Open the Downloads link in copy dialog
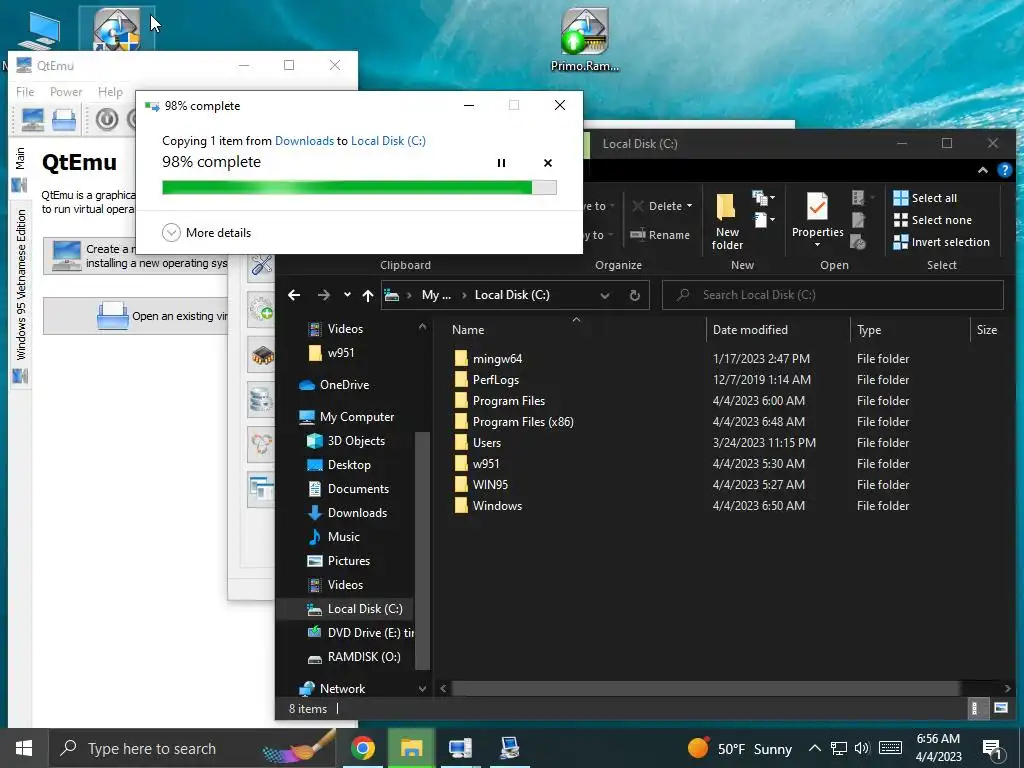 [304, 140]
